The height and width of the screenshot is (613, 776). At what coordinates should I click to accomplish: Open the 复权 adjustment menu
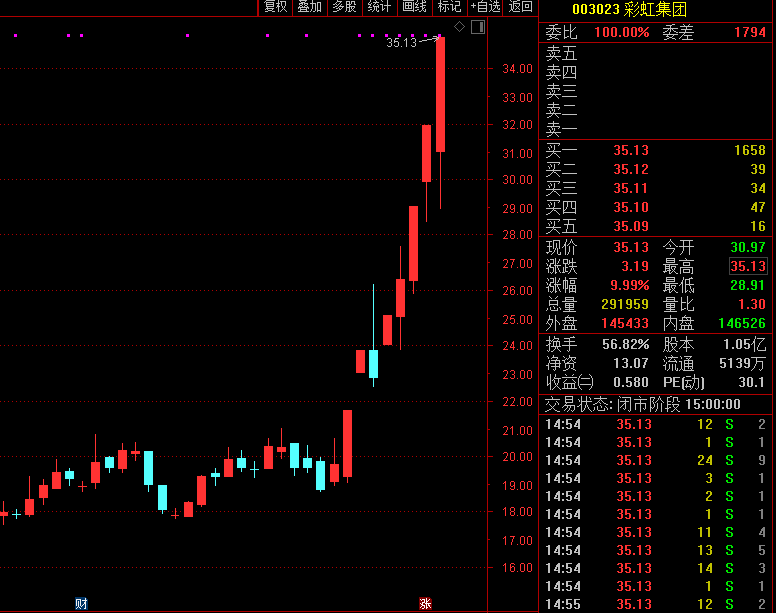tap(275, 7)
